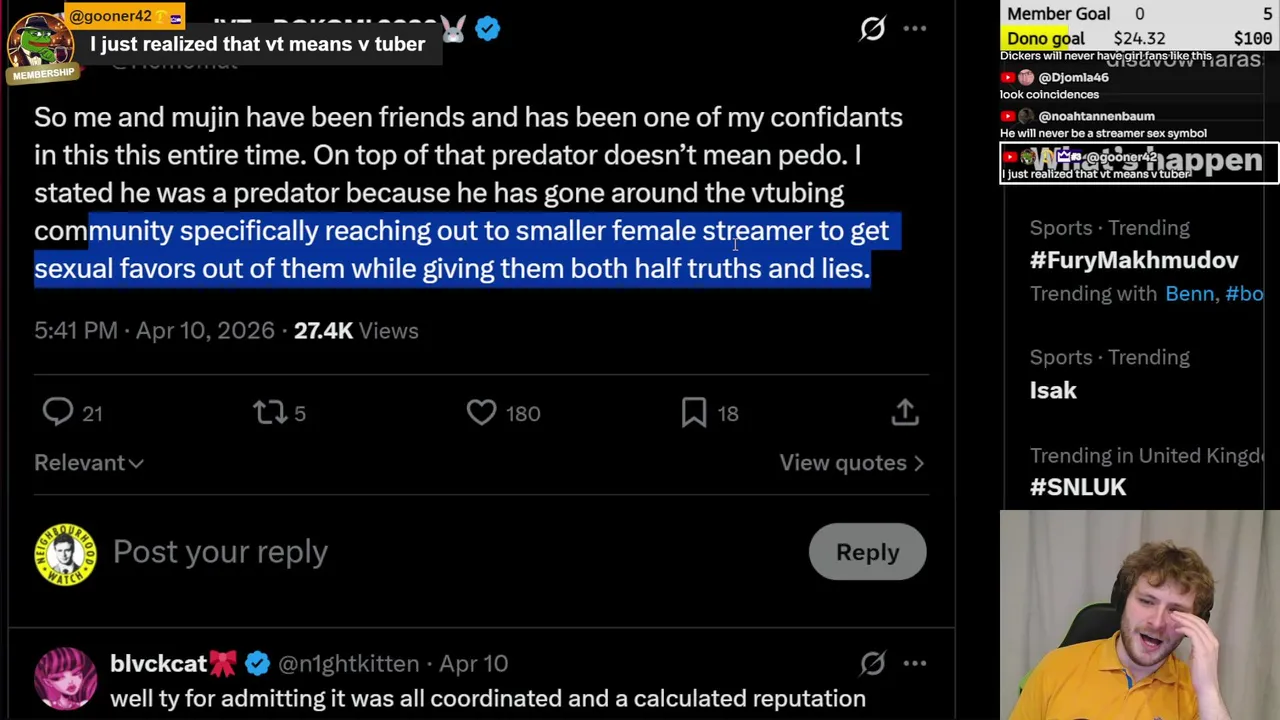
Task: Like the post with heart icon
Action: coord(481,412)
